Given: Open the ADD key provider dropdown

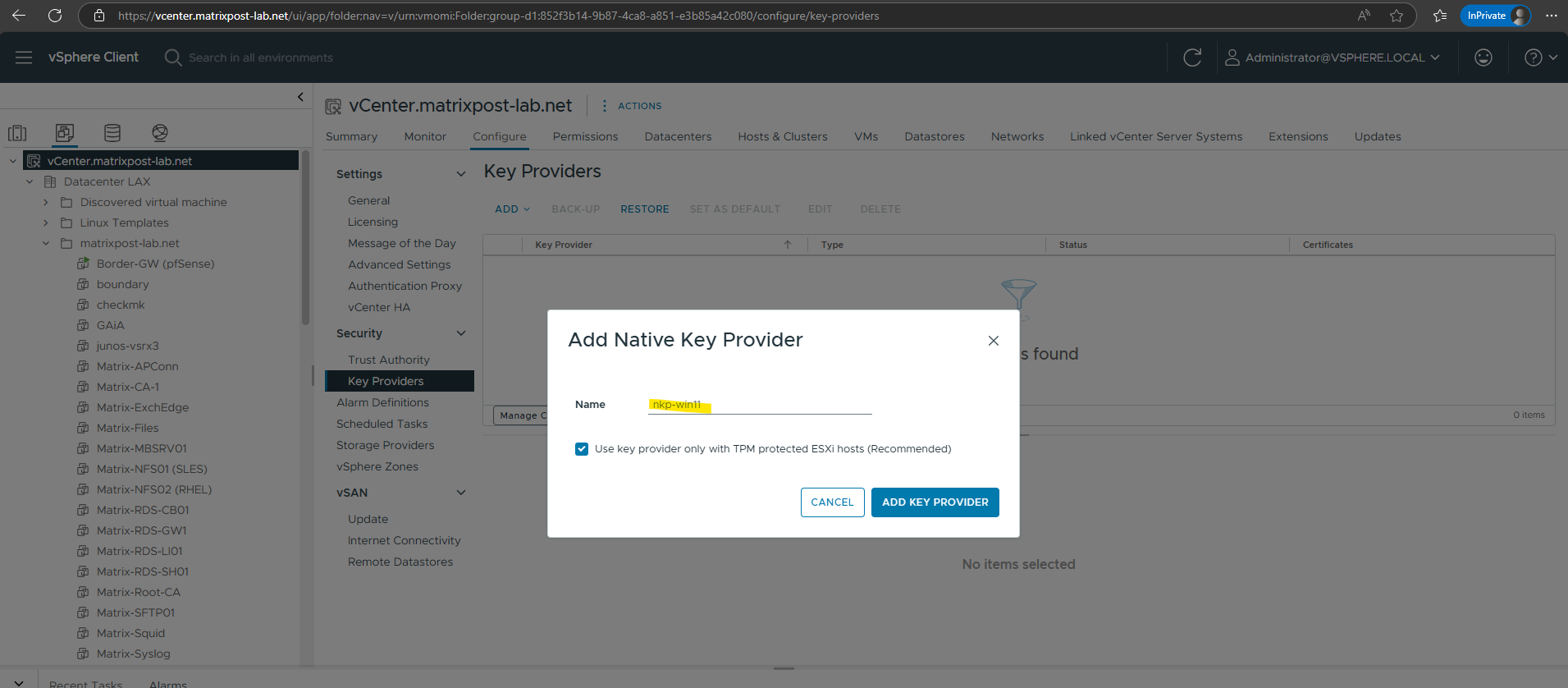Looking at the screenshot, I should coord(512,209).
